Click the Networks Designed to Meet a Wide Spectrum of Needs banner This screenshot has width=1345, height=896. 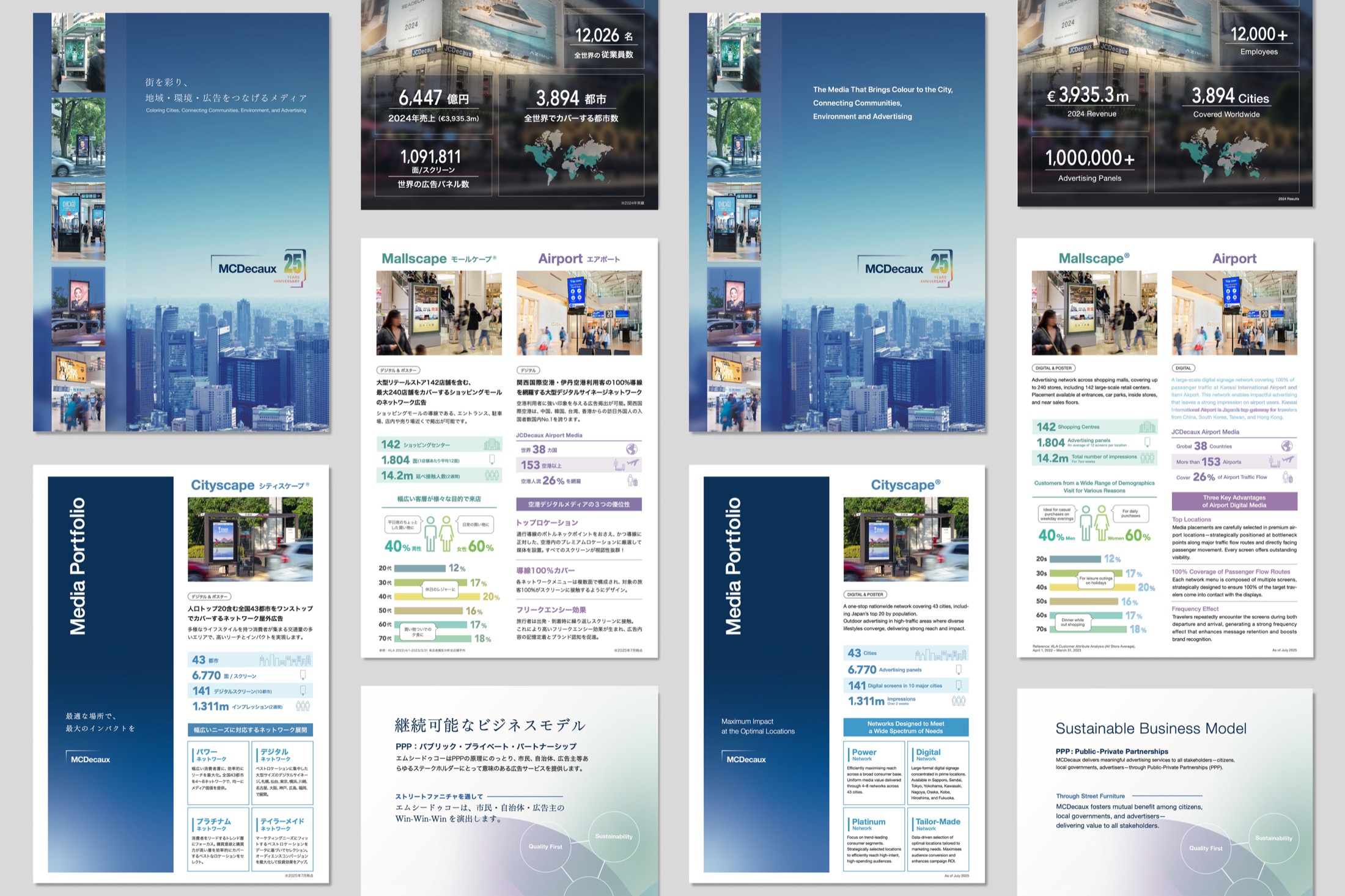click(x=906, y=727)
